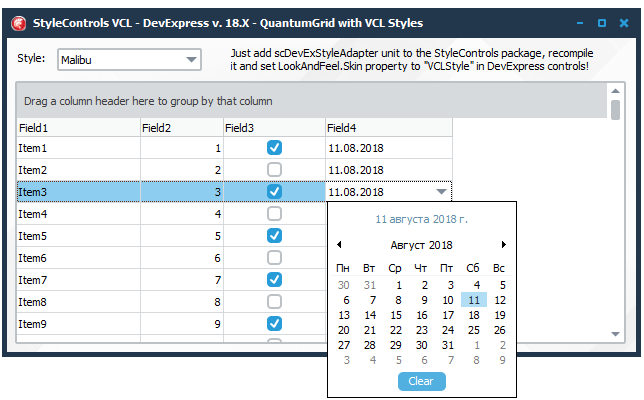Image resolution: width=644 pixels, height=400 pixels.
Task: Close the StyleControls window
Action: [x=624, y=23]
